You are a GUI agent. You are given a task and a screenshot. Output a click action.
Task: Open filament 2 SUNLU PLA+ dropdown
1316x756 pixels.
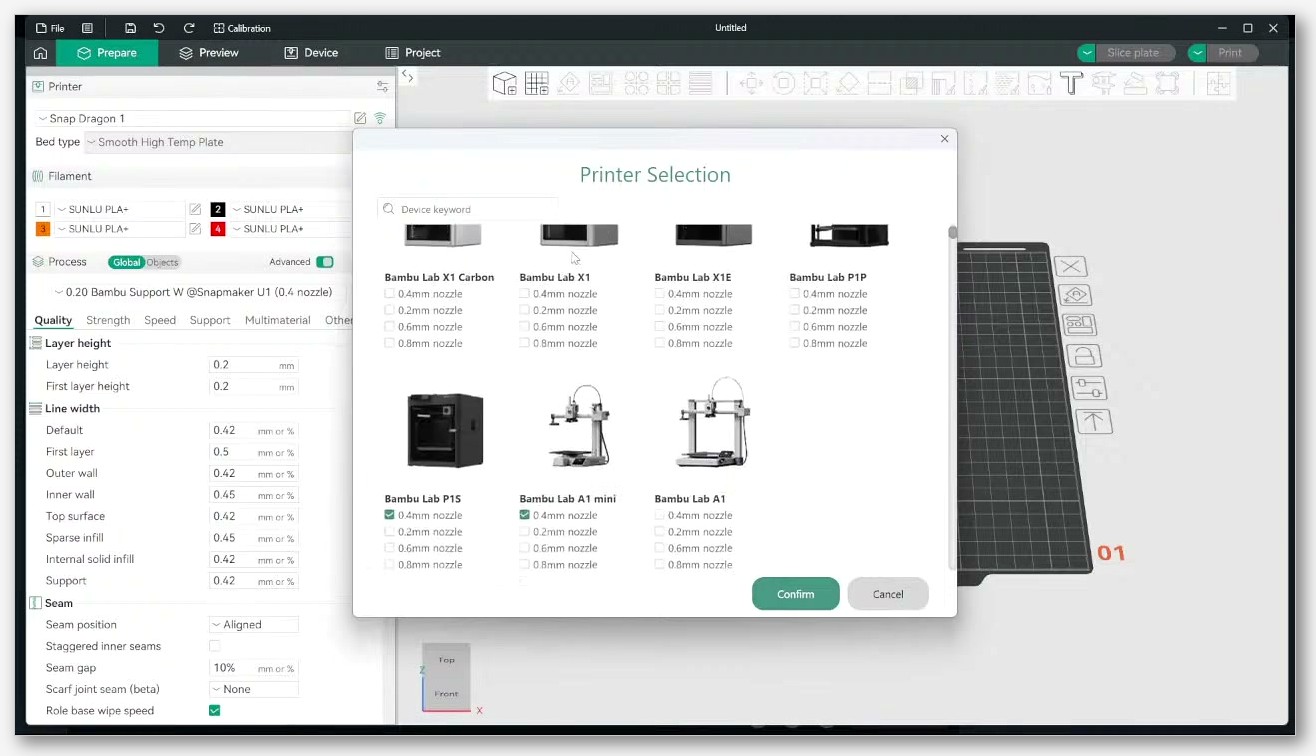[x=291, y=209]
